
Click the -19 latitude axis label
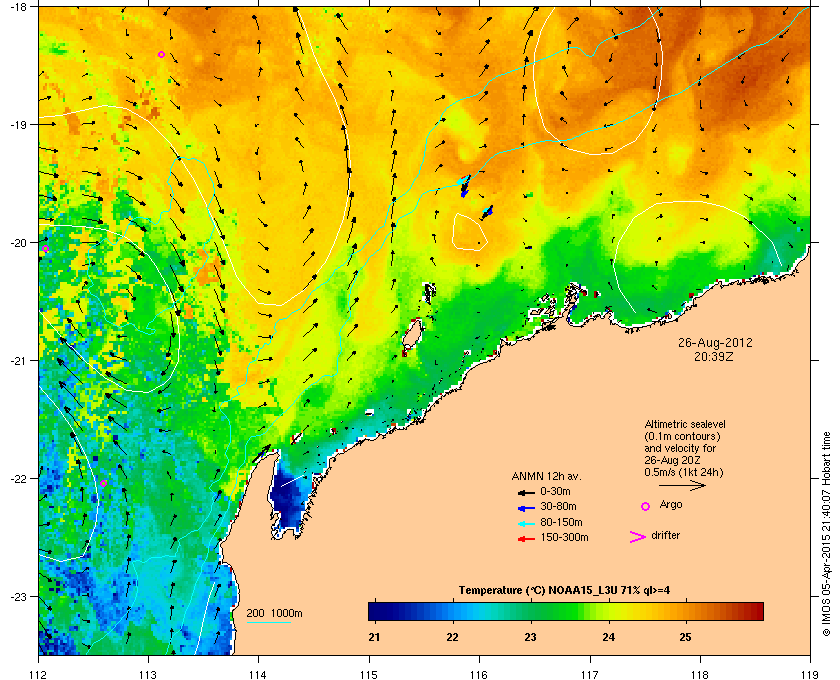coord(18,125)
